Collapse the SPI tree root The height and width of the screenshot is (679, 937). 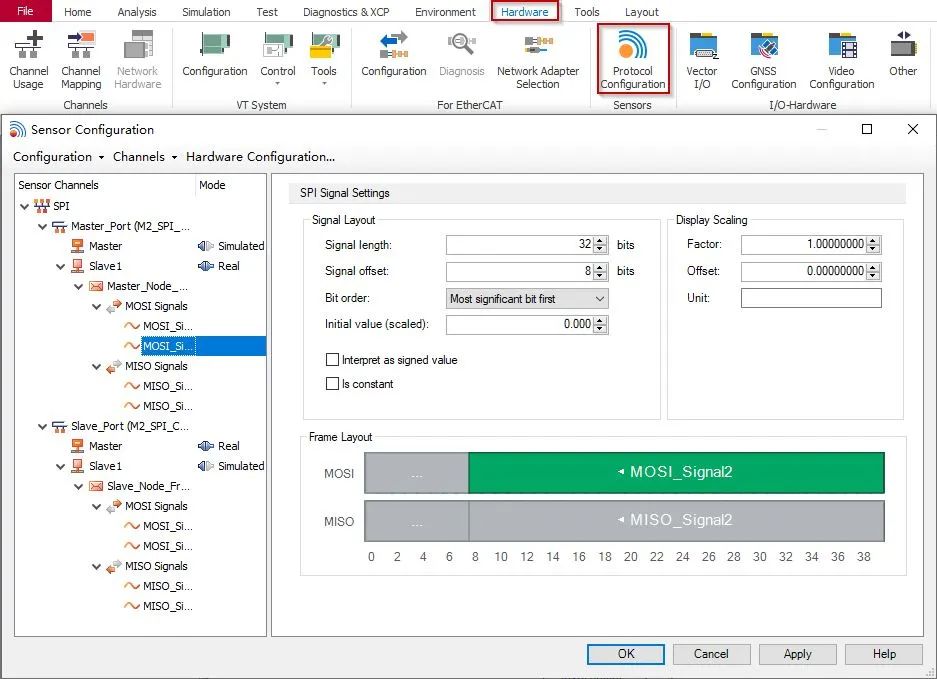tap(25, 207)
